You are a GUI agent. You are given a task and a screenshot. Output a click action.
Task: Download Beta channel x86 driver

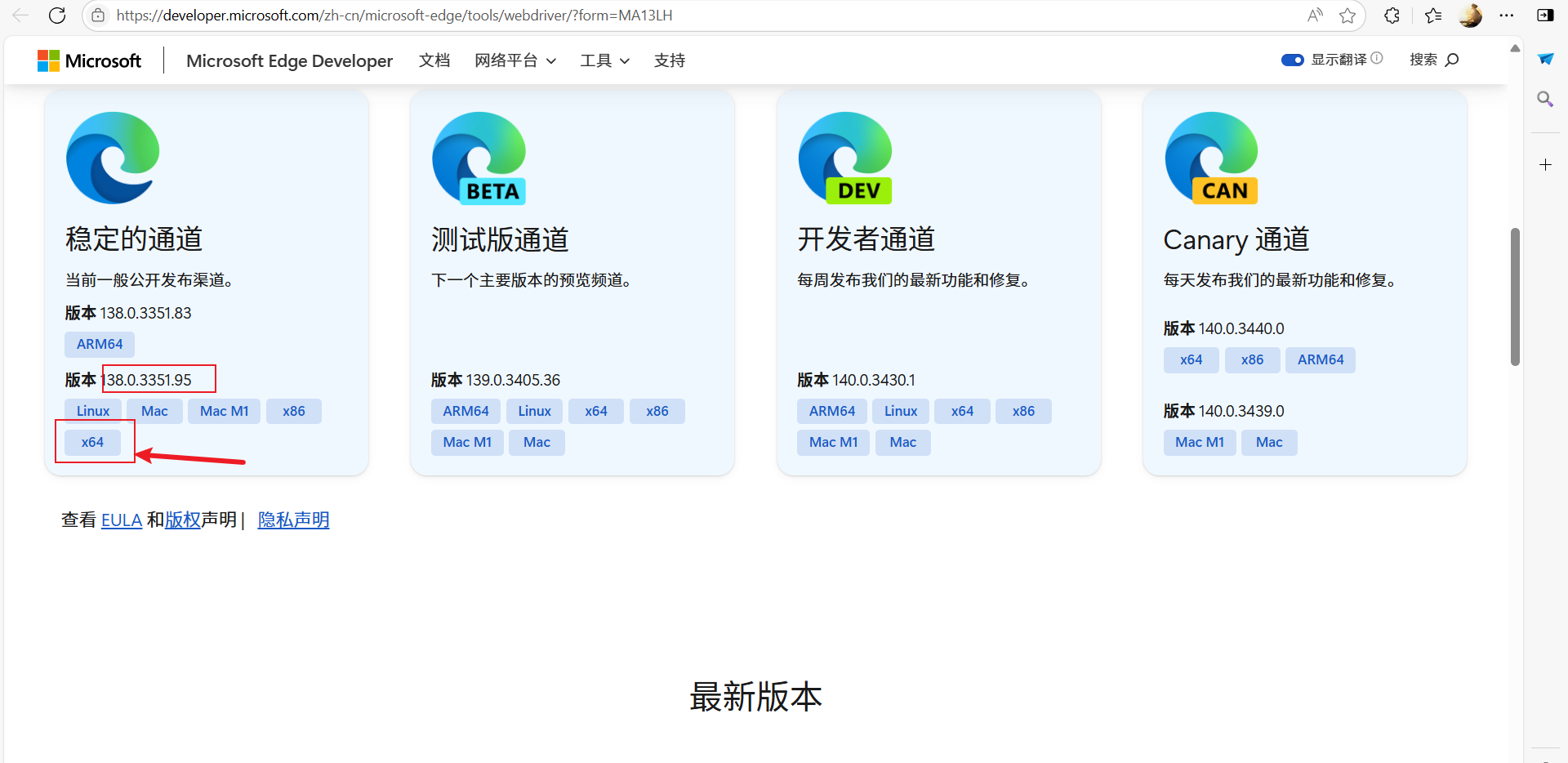[657, 411]
